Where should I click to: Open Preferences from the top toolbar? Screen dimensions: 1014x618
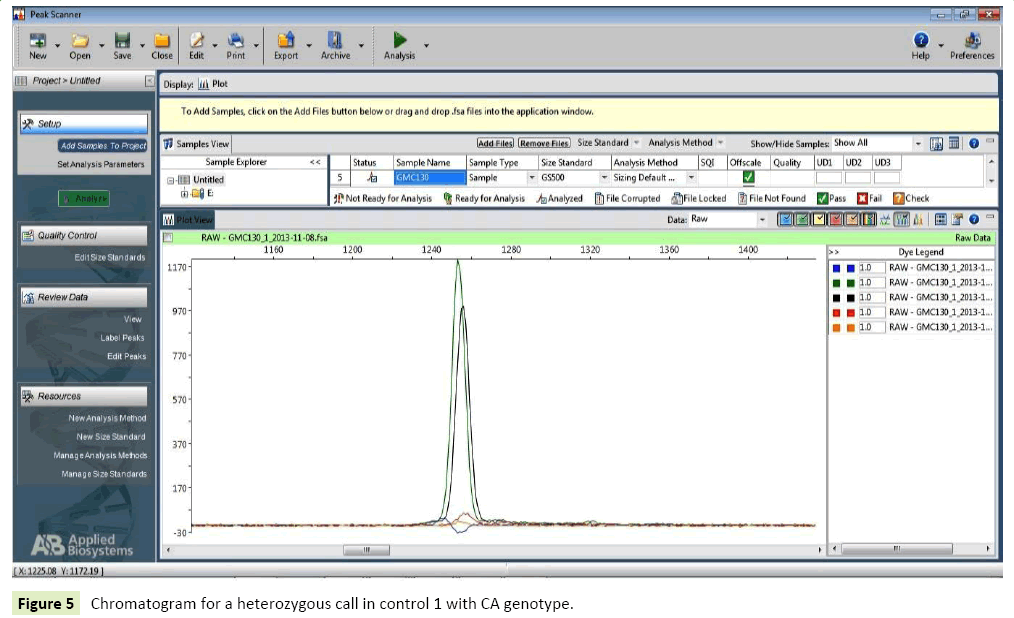(x=972, y=41)
